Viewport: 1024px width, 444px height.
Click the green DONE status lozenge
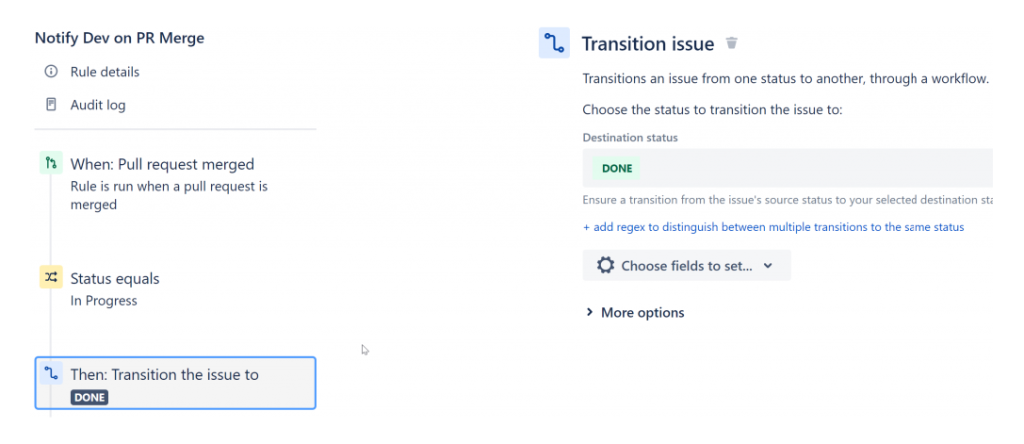[x=616, y=168]
